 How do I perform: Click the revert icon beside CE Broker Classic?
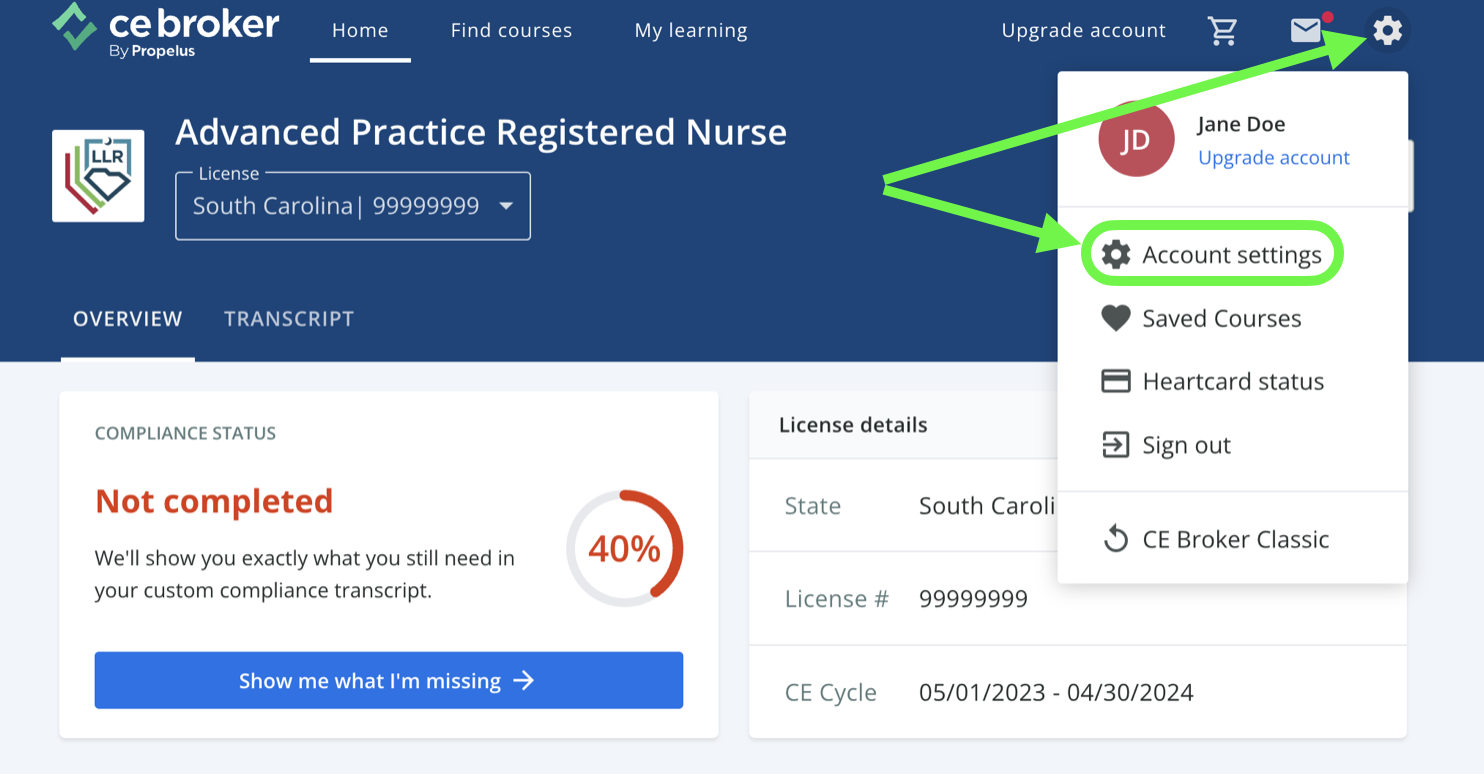[x=1116, y=539]
